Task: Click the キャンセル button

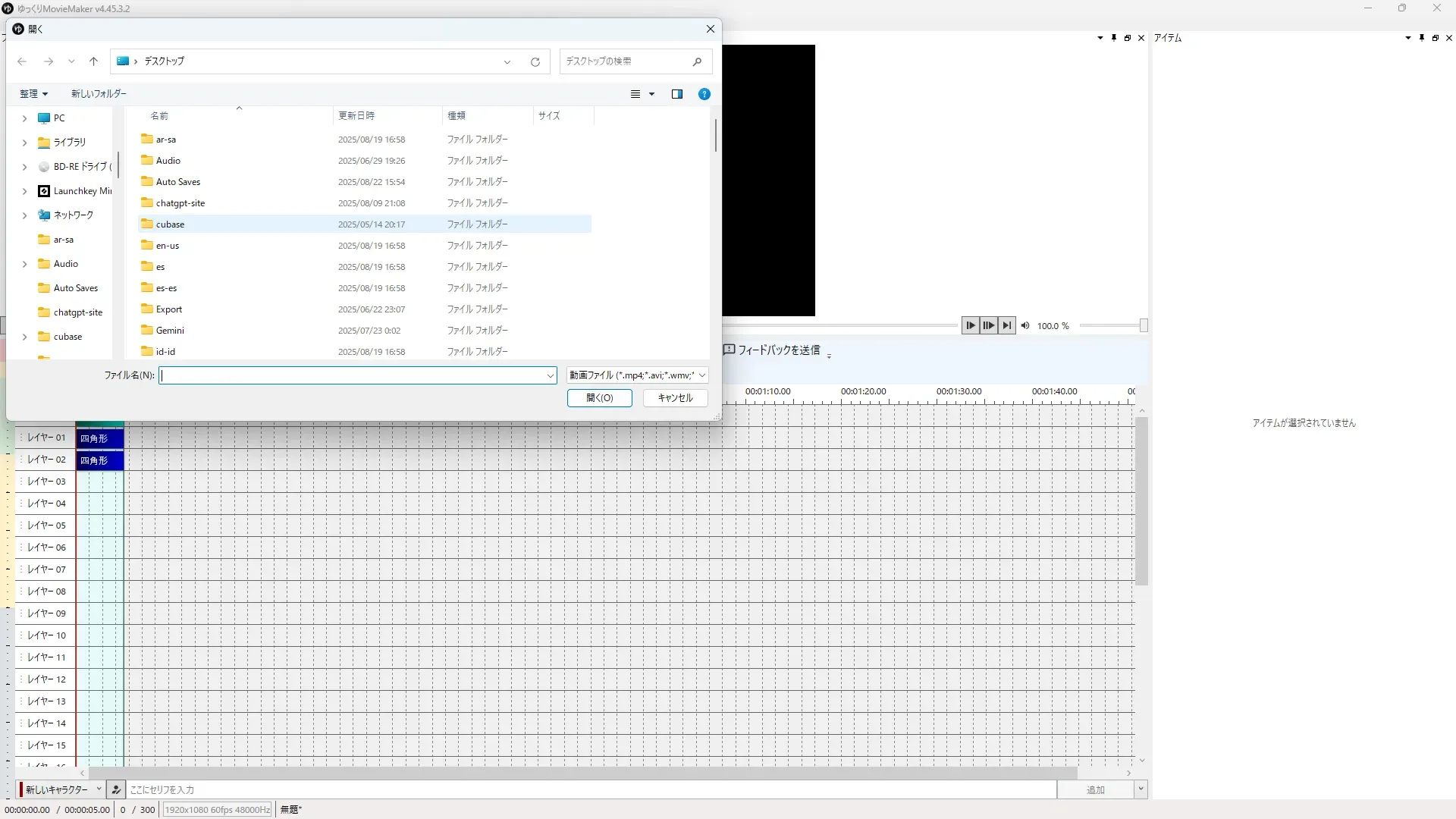Action: tap(675, 397)
